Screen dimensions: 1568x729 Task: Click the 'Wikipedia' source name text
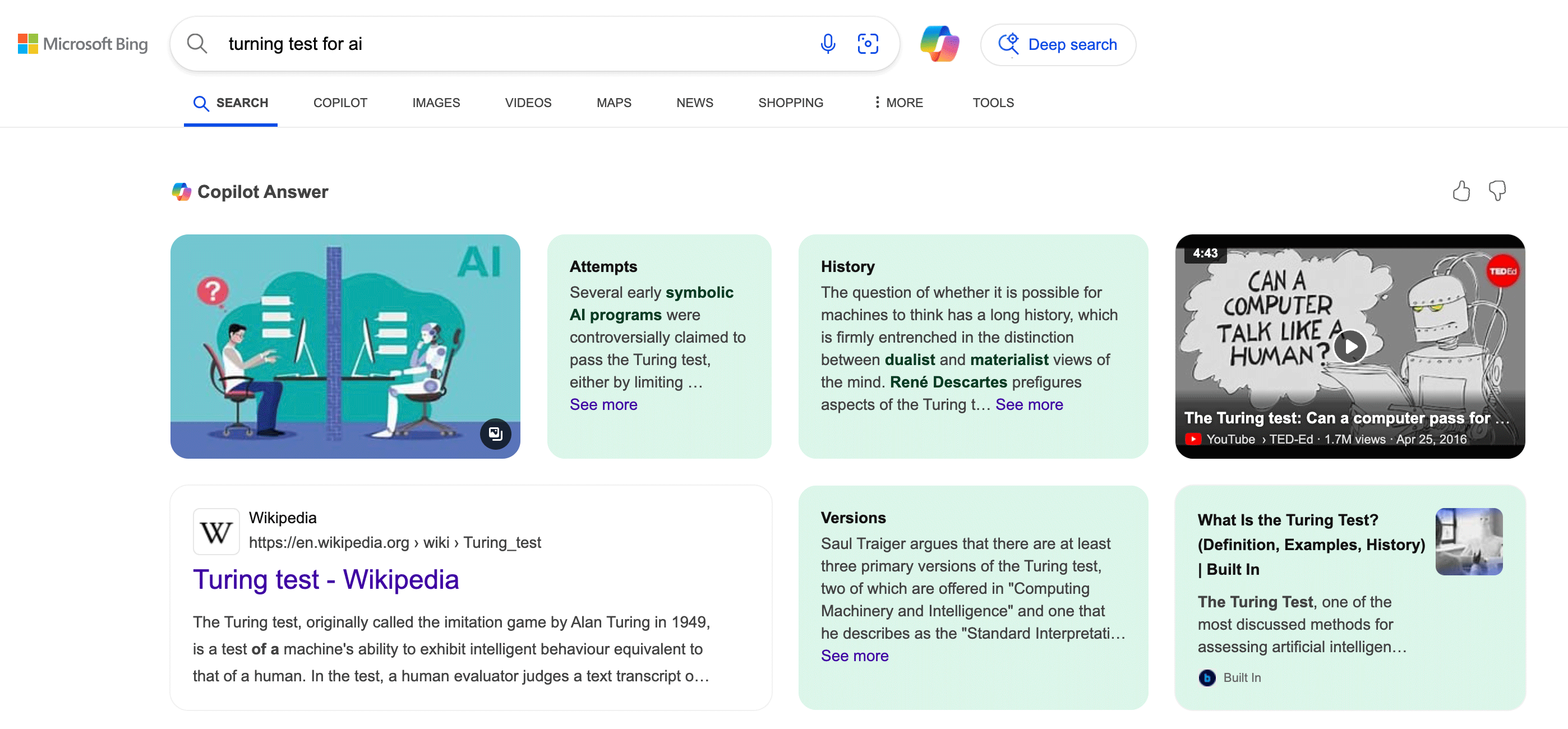[283, 518]
